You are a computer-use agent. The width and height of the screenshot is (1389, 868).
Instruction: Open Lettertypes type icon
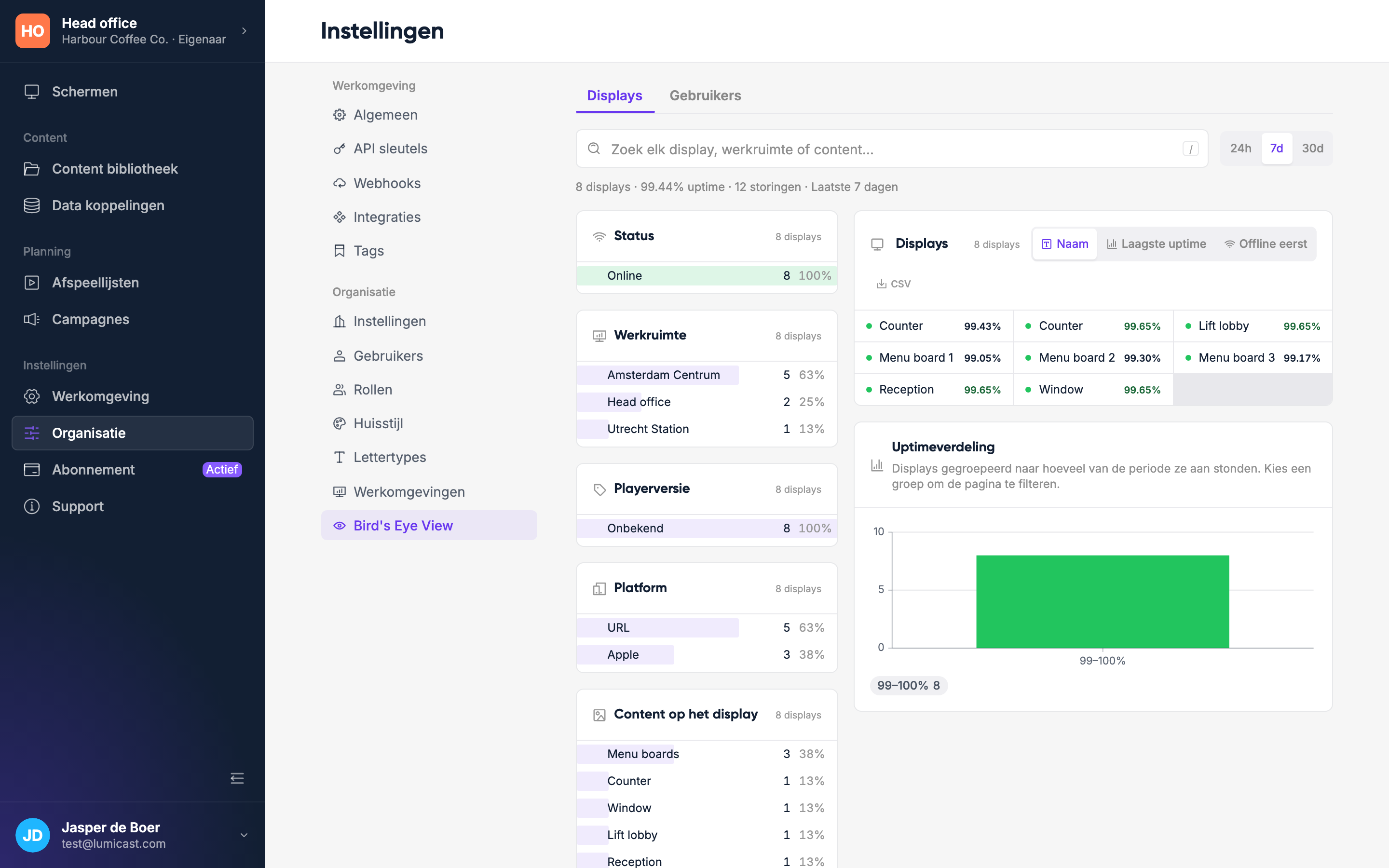(339, 458)
